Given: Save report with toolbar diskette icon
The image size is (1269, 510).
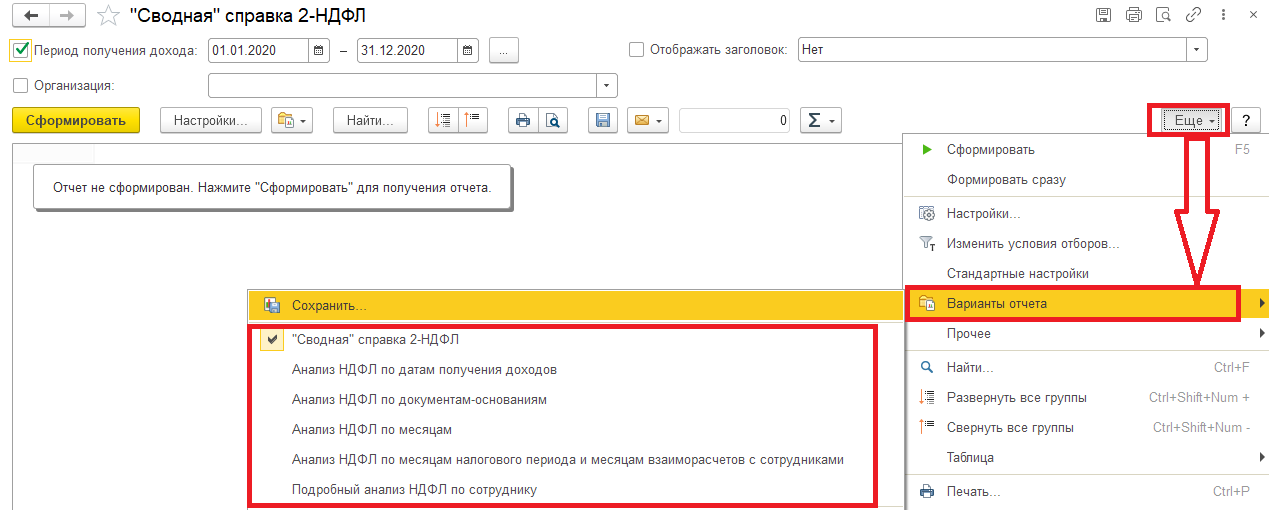Looking at the screenshot, I should (602, 120).
